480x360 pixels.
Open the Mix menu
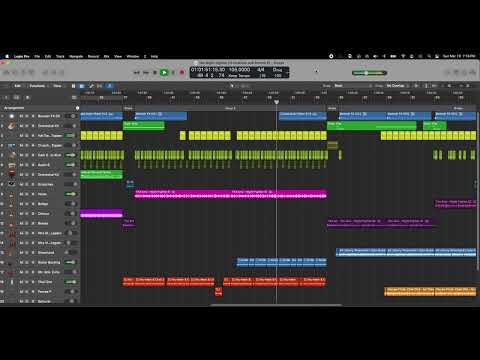point(106,56)
